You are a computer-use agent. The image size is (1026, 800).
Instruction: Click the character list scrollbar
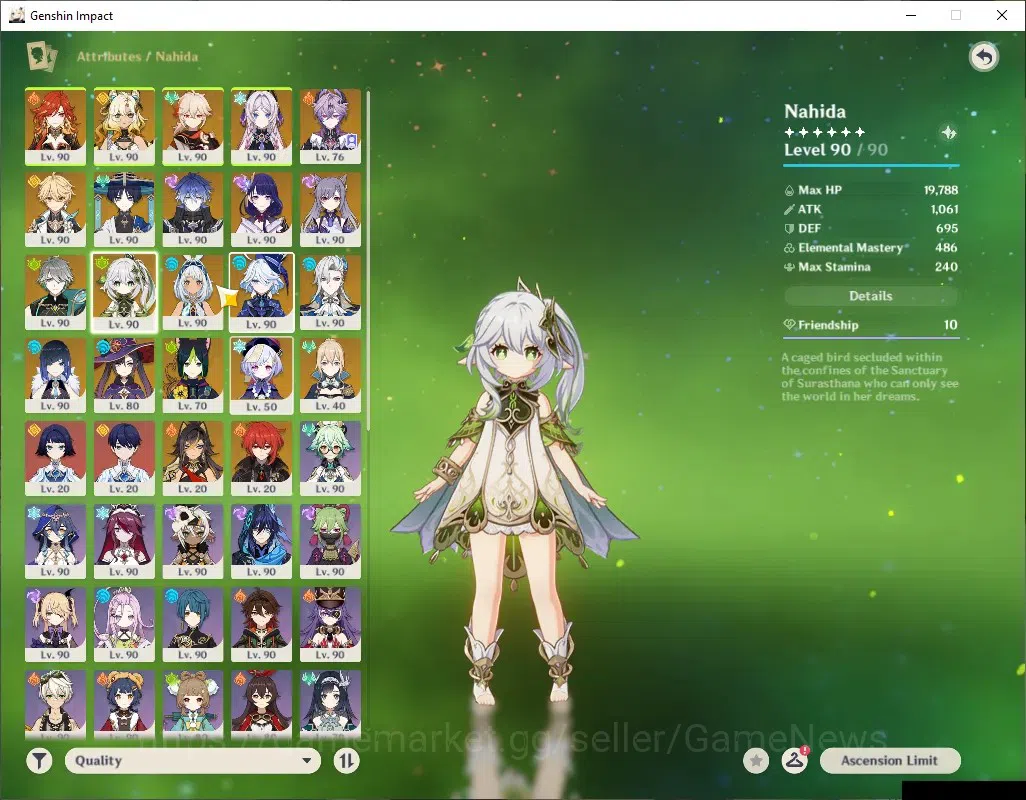tap(368, 260)
